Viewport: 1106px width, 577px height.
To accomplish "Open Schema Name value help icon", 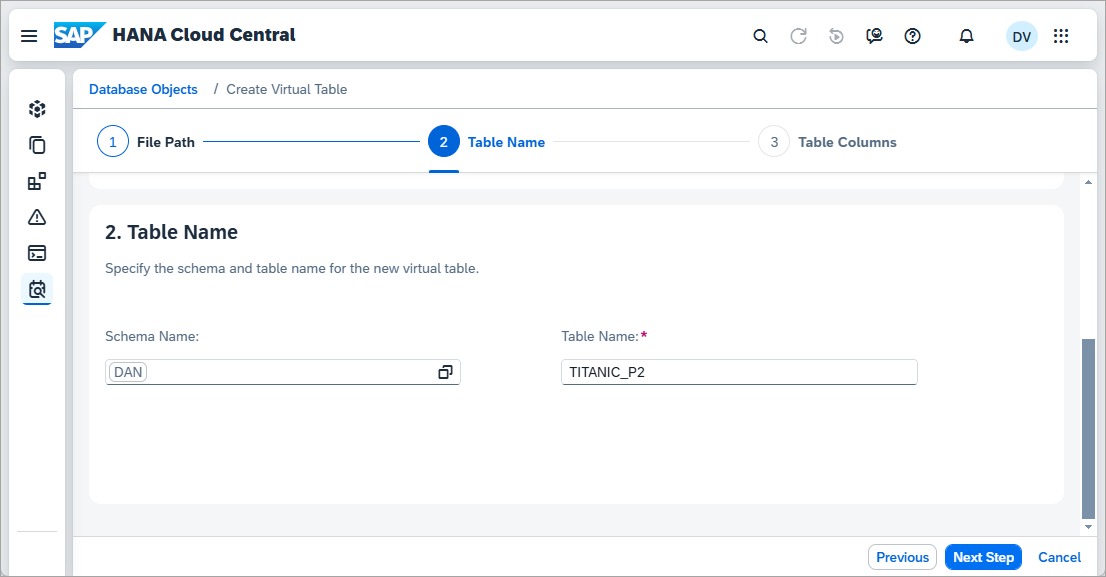I will pos(445,372).
